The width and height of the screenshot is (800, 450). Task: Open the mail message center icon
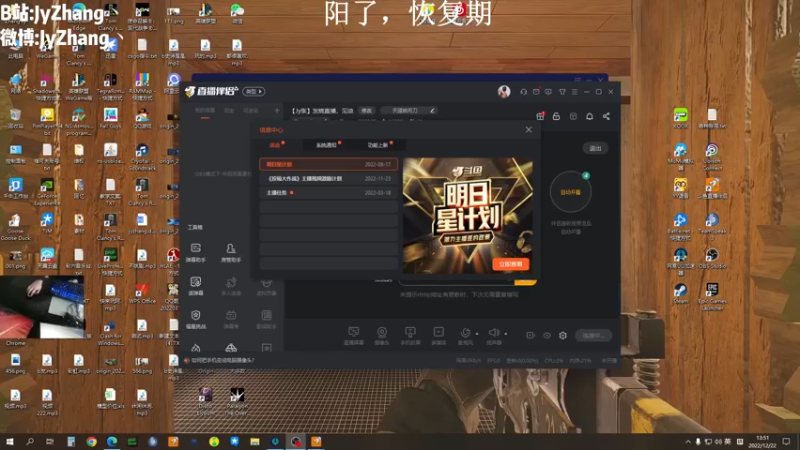tap(536, 92)
